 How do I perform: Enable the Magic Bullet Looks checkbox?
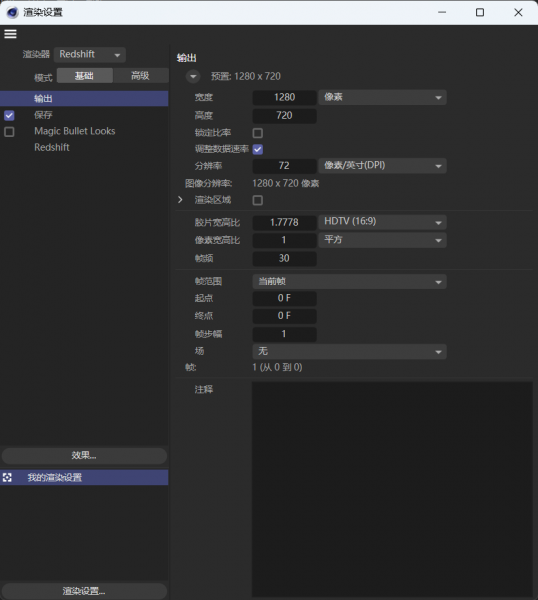tap(9, 132)
